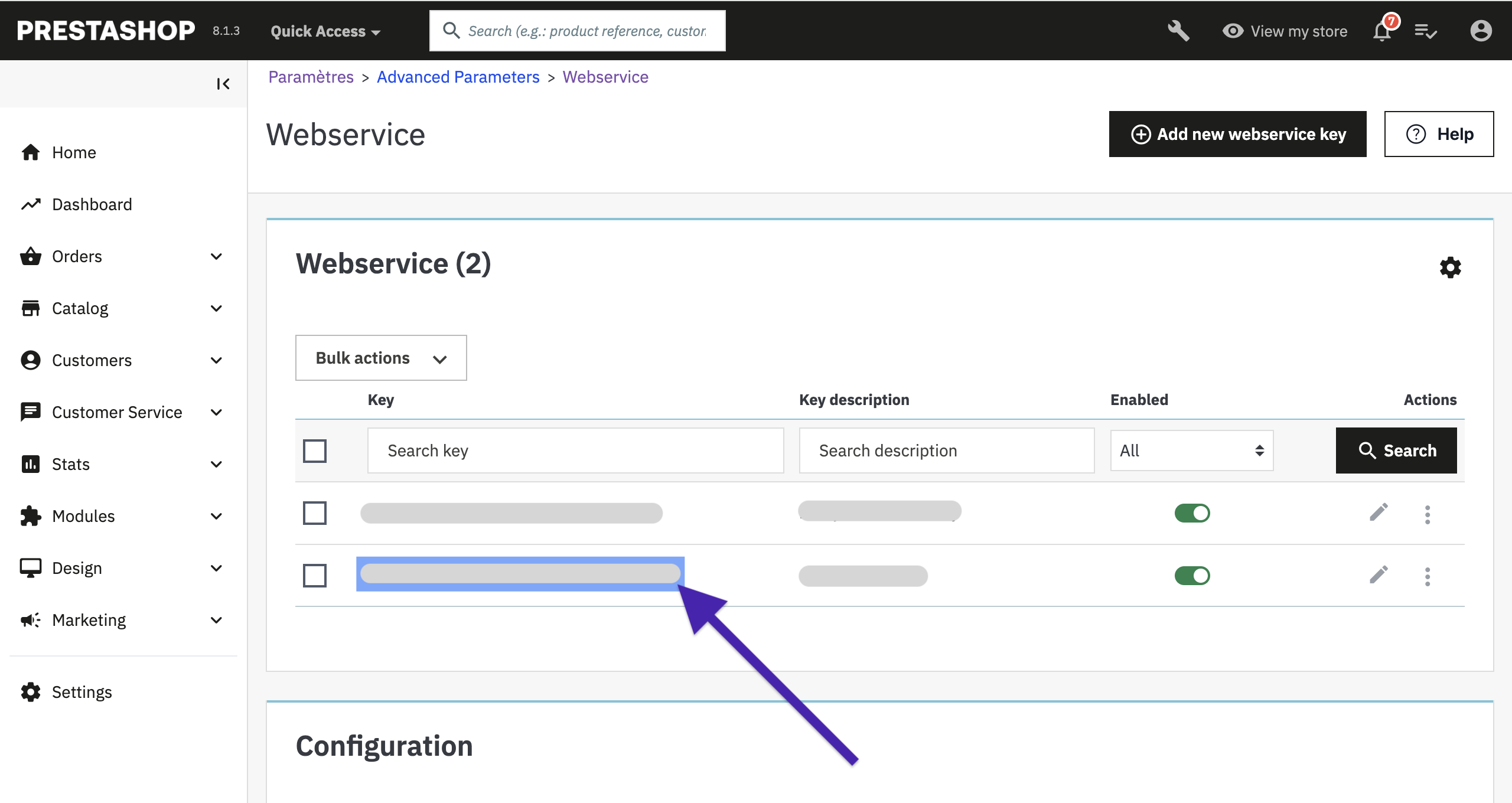Click the wrench maintenance icon in header

[1178, 31]
